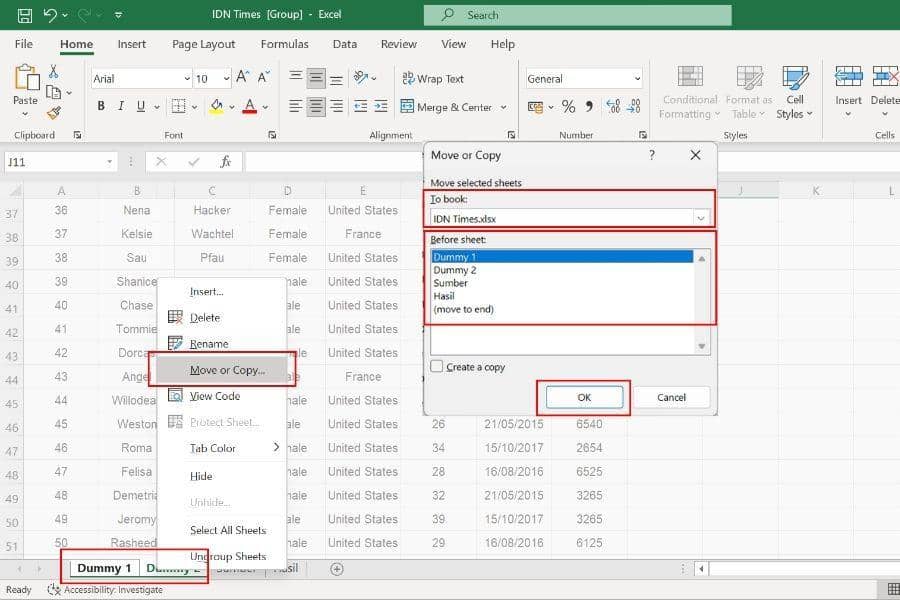The width and height of the screenshot is (900, 600).
Task: Click Cancel to dismiss the dialog
Action: click(x=671, y=397)
